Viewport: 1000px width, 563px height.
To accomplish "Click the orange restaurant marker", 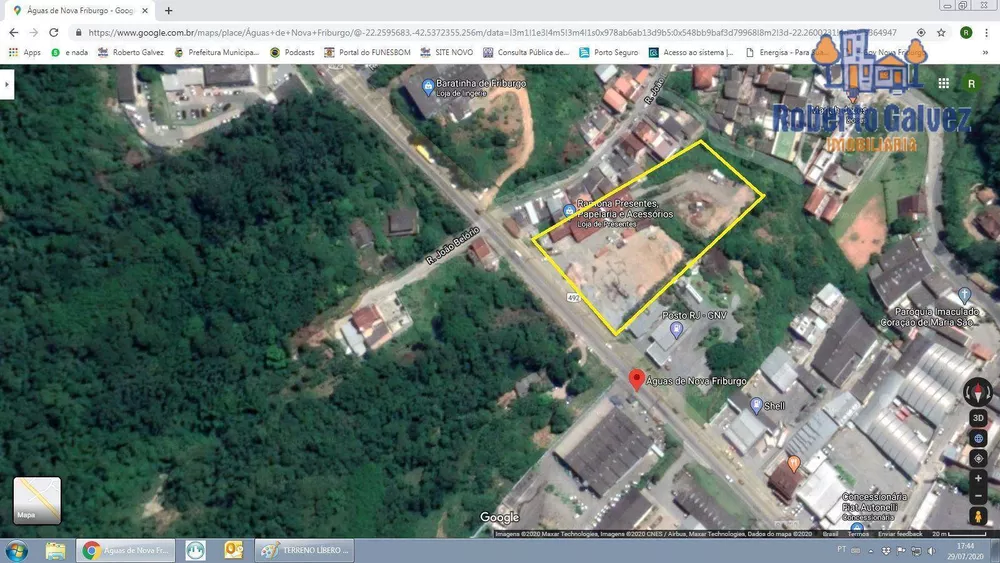I will tap(793, 464).
